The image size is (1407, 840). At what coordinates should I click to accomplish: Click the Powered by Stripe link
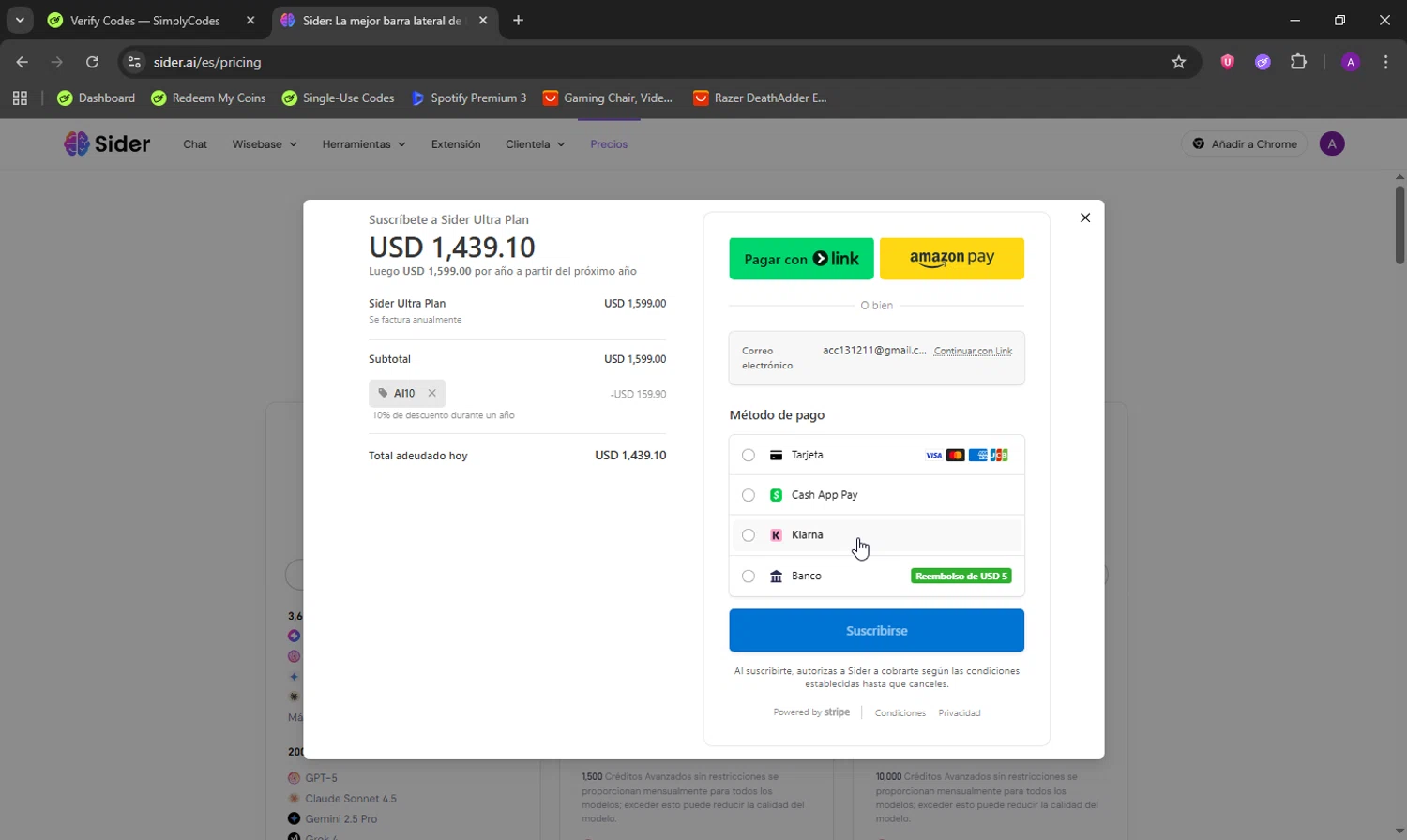coord(811,712)
